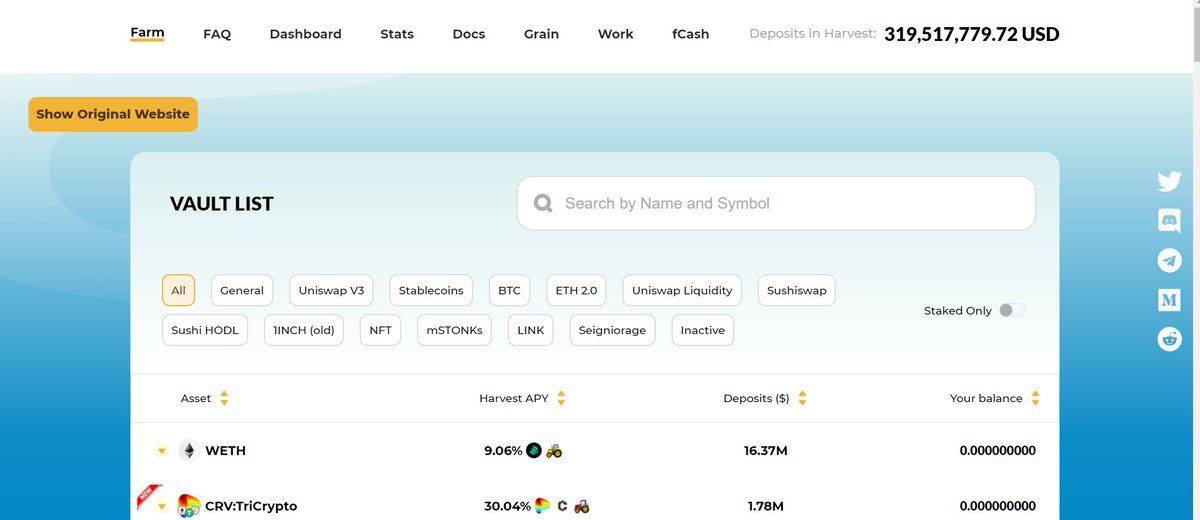Click the 319,517,779.72 USD total deposits
The image size is (1200, 520).
(971, 34)
